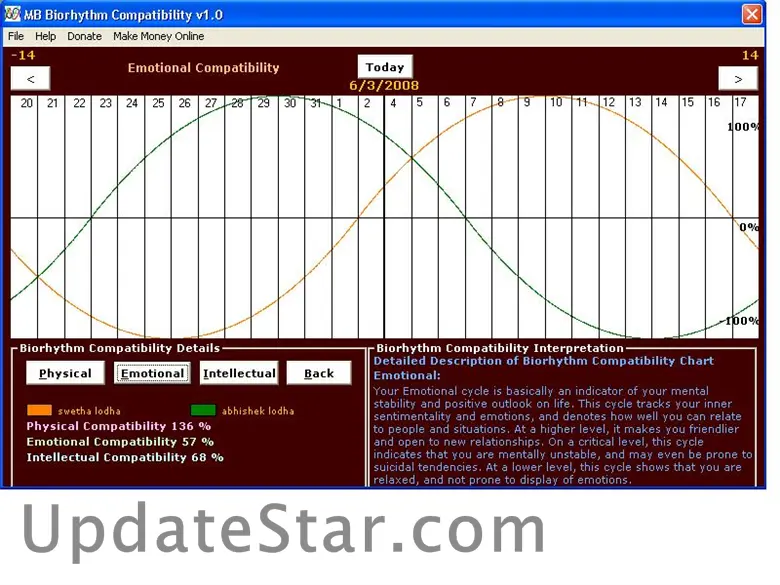Open the Donate menu
This screenshot has height=585, width=780.
[84, 36]
